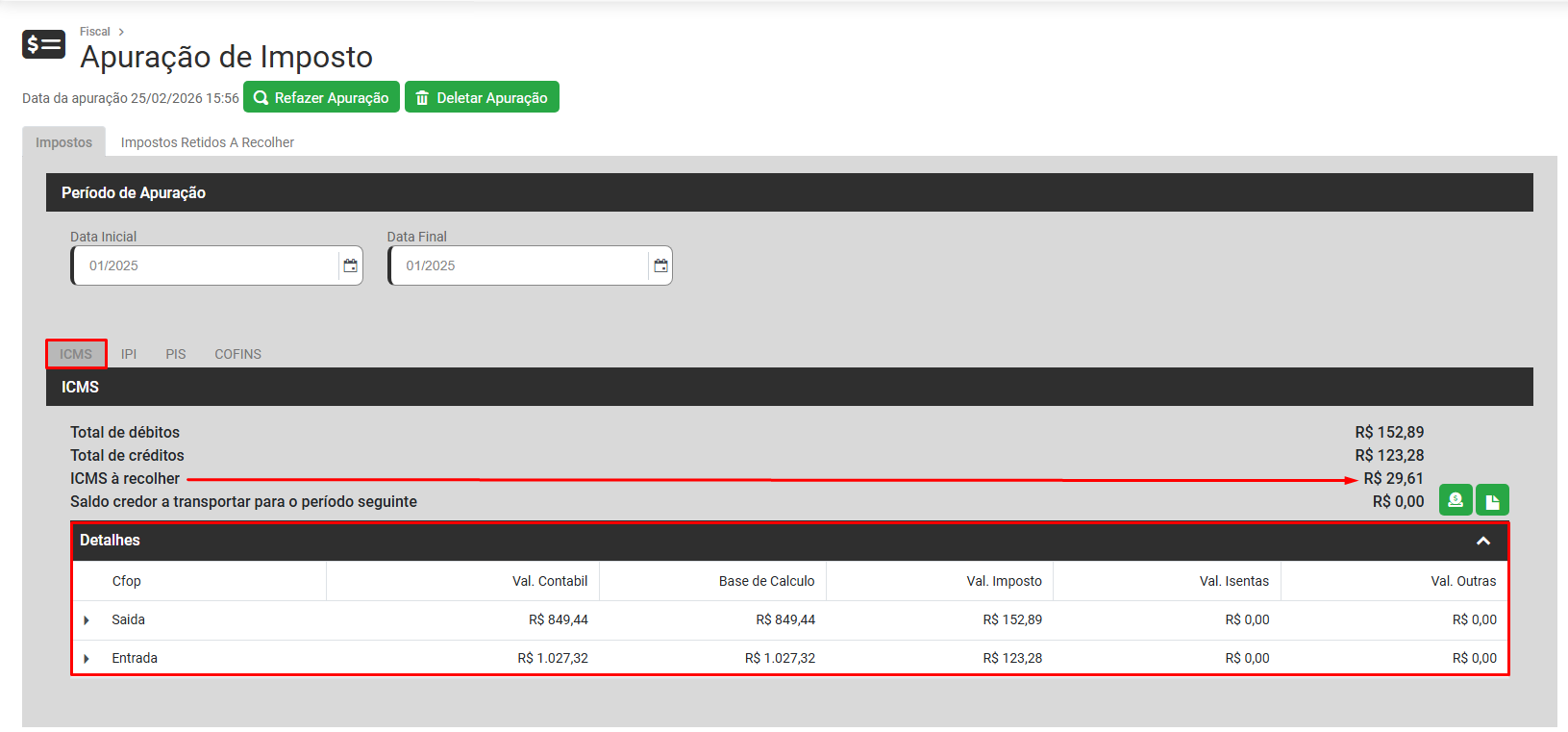Click Saida's Val. Imposto value R$ 152,89
Viewport: 1568px width, 732px height.
point(1012,619)
